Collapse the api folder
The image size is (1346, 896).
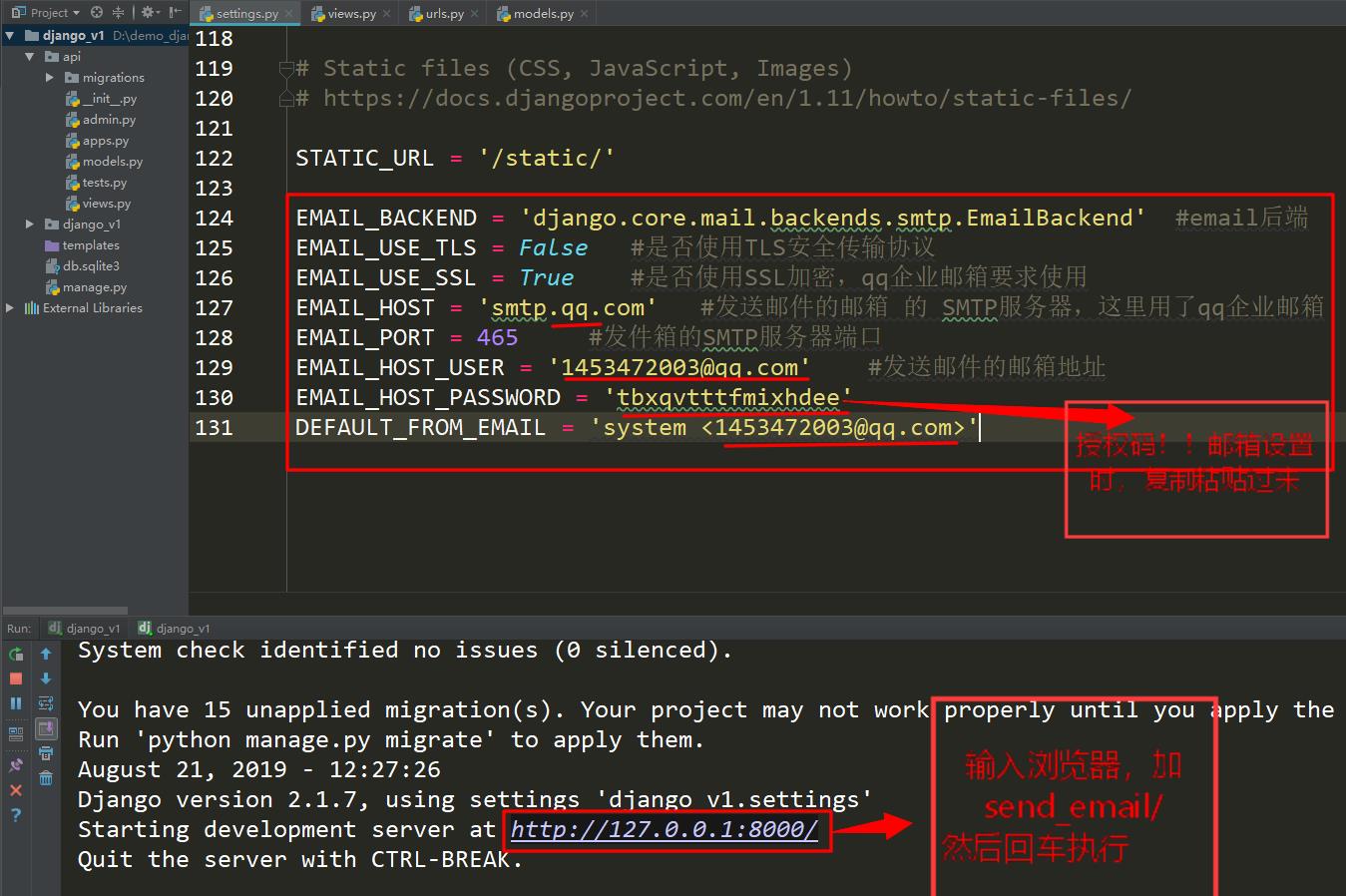click(29, 57)
